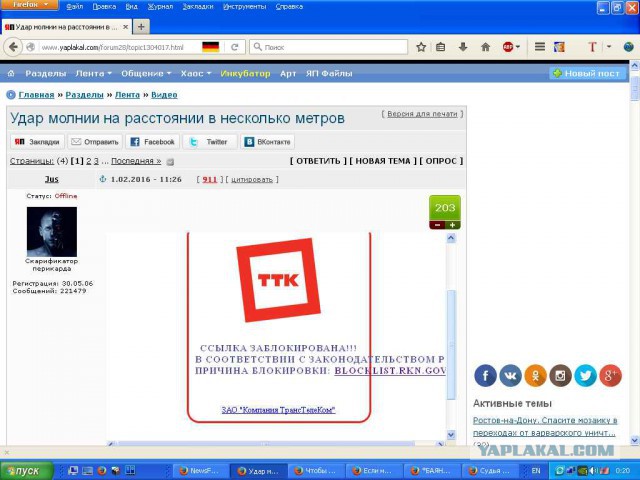This screenshot has width=640, height=480.
Task: Open the dropdown arrow next to T icon
Action: click(x=609, y=47)
